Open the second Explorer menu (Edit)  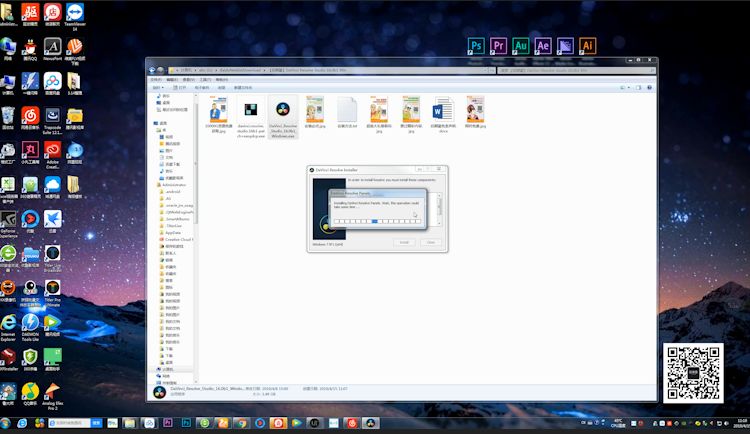pyautogui.click(x=172, y=79)
